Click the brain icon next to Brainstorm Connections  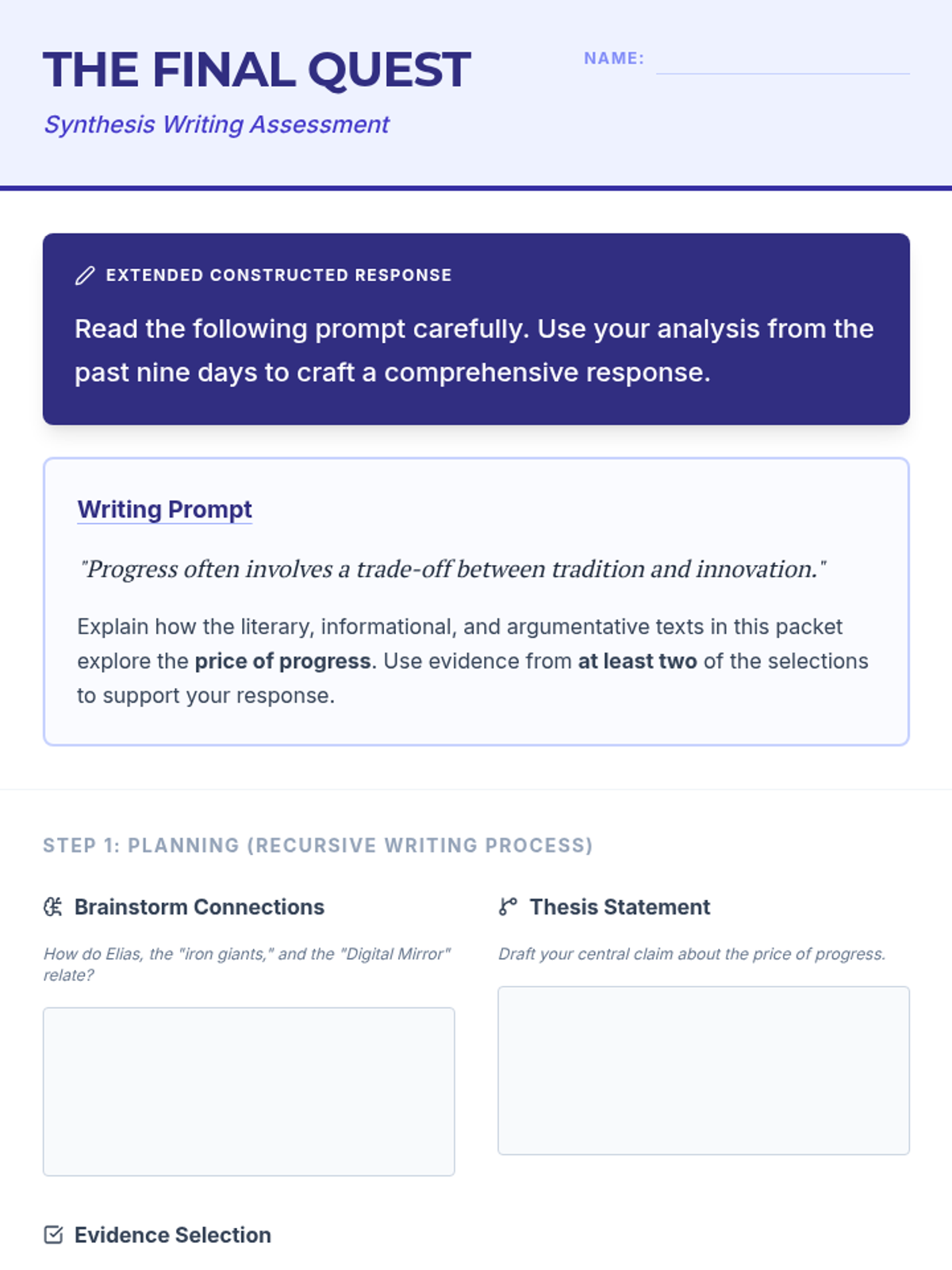tap(53, 906)
